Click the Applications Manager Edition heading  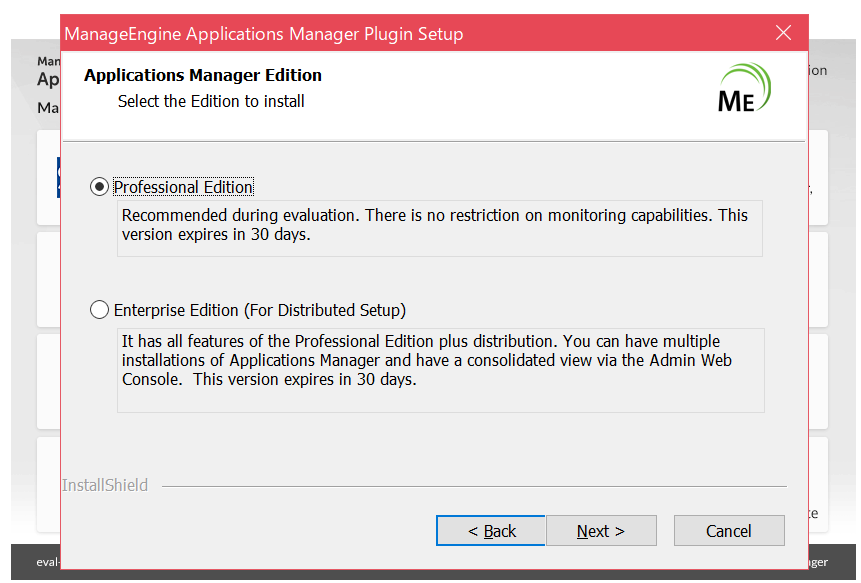click(203, 75)
